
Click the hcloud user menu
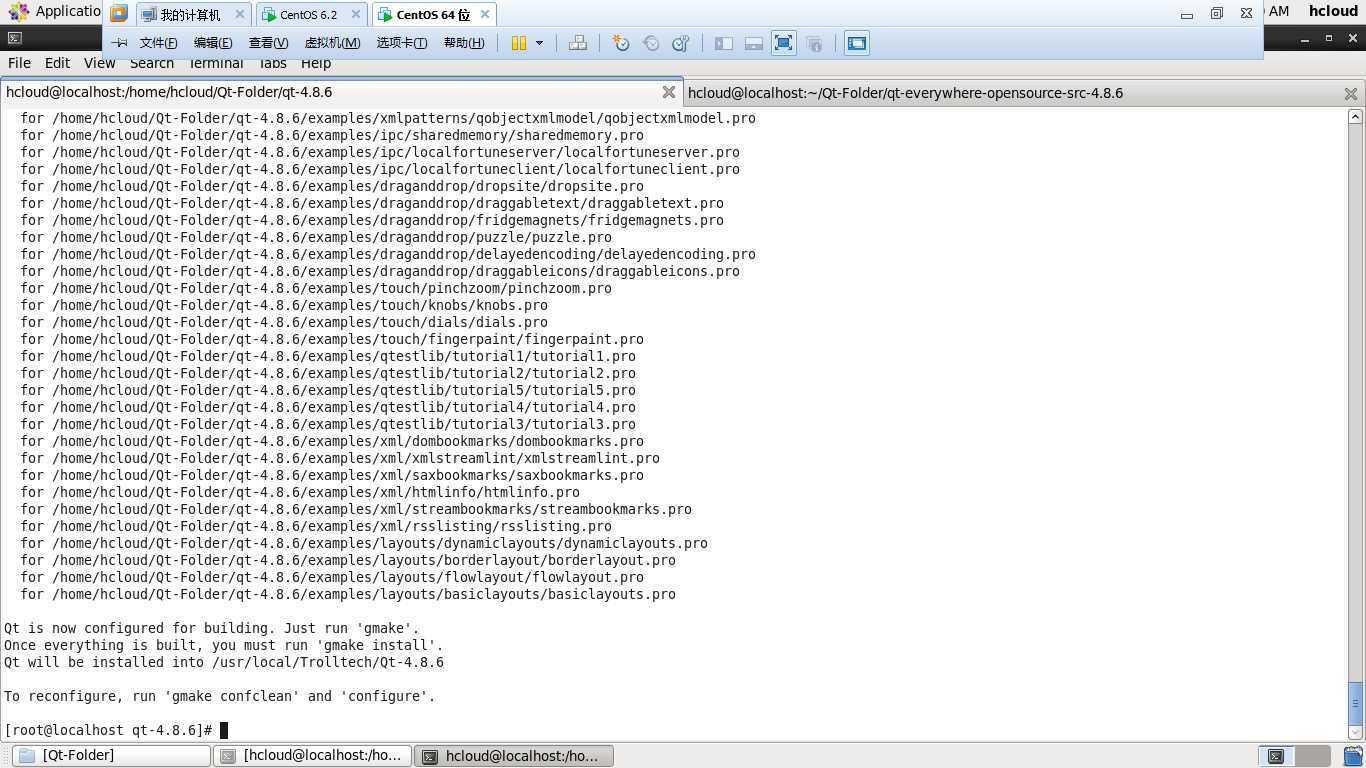pyautogui.click(x=1333, y=11)
